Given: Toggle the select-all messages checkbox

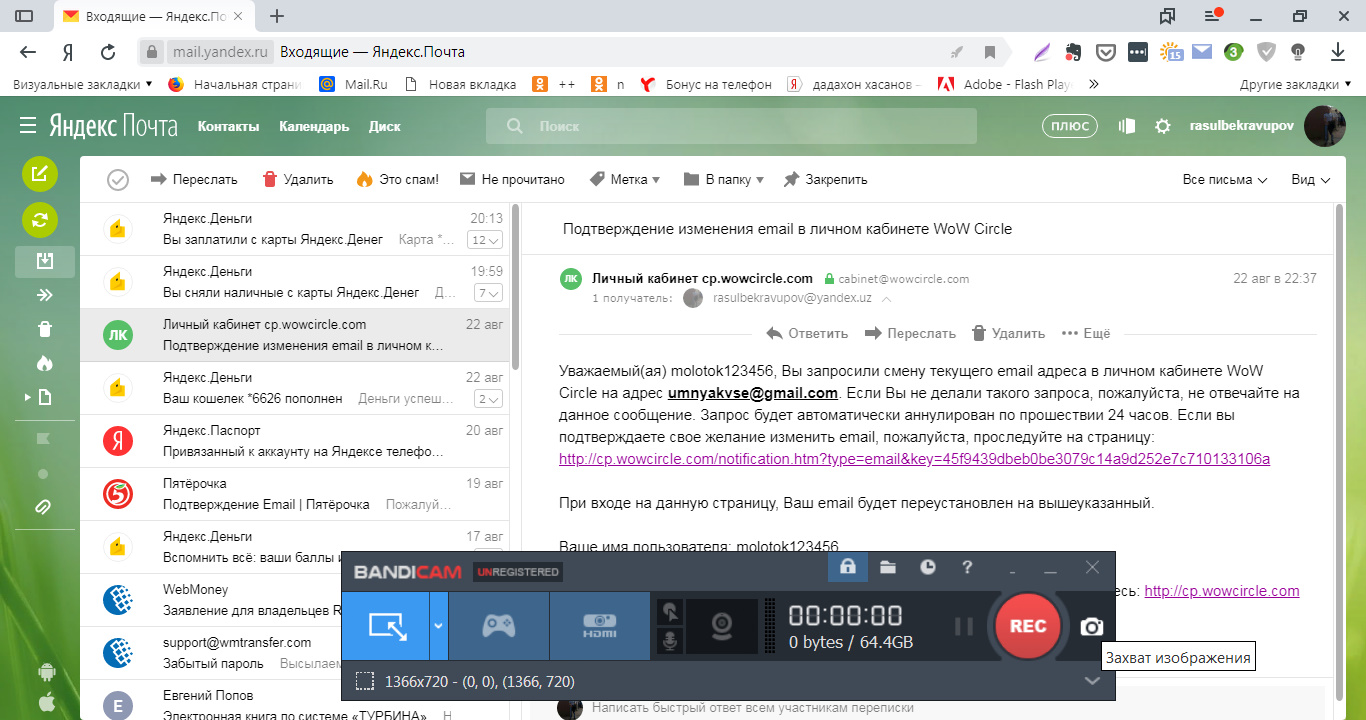Looking at the screenshot, I should pyautogui.click(x=118, y=180).
